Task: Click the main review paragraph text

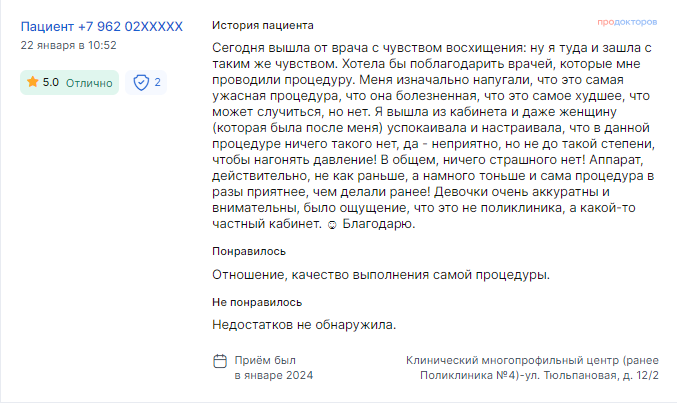Action: click(x=433, y=136)
